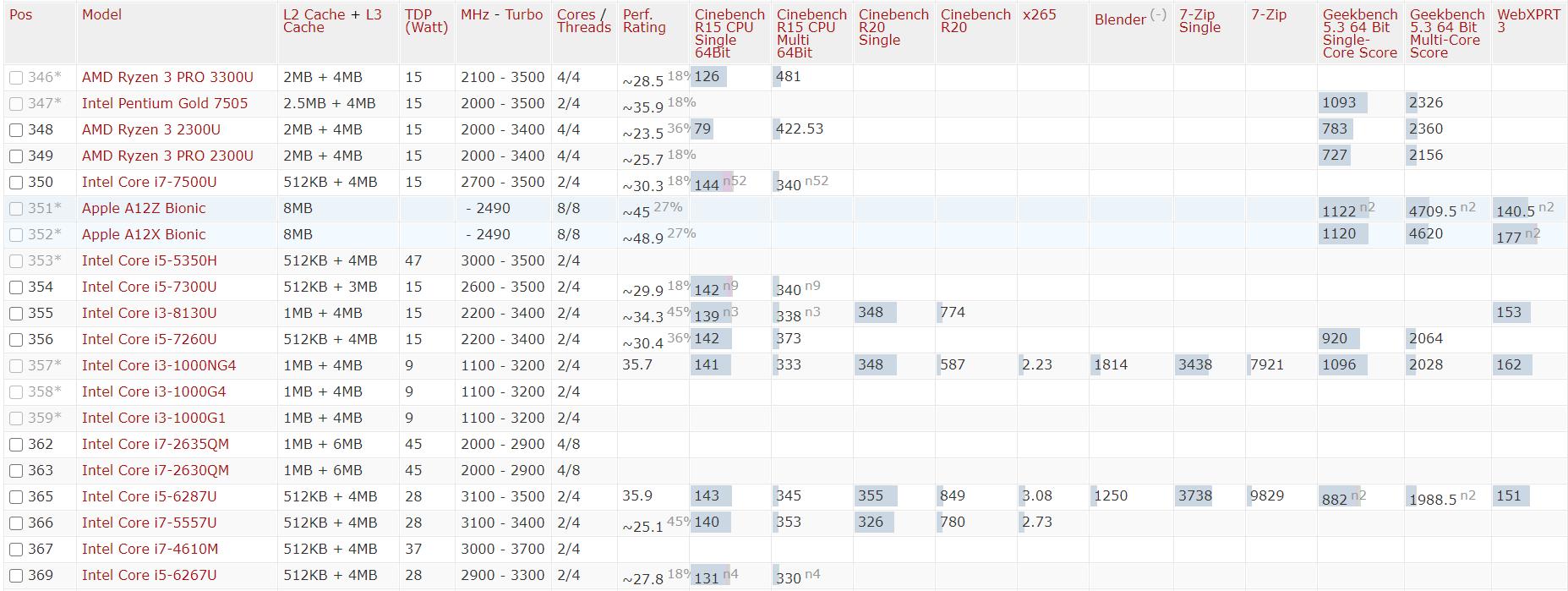Image resolution: width=1568 pixels, height=591 pixels.
Task: Open Intel Core i5-7260U model link
Action: 150,340
